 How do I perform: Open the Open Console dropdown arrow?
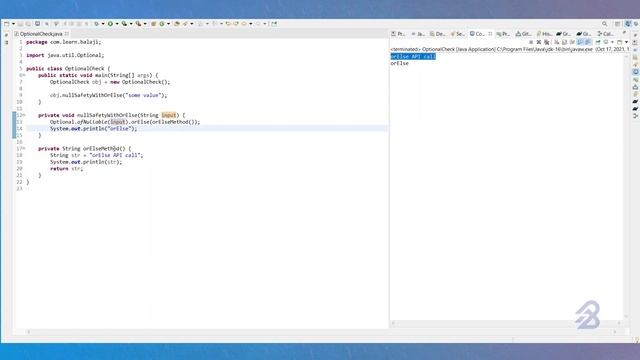(x=627, y=42)
